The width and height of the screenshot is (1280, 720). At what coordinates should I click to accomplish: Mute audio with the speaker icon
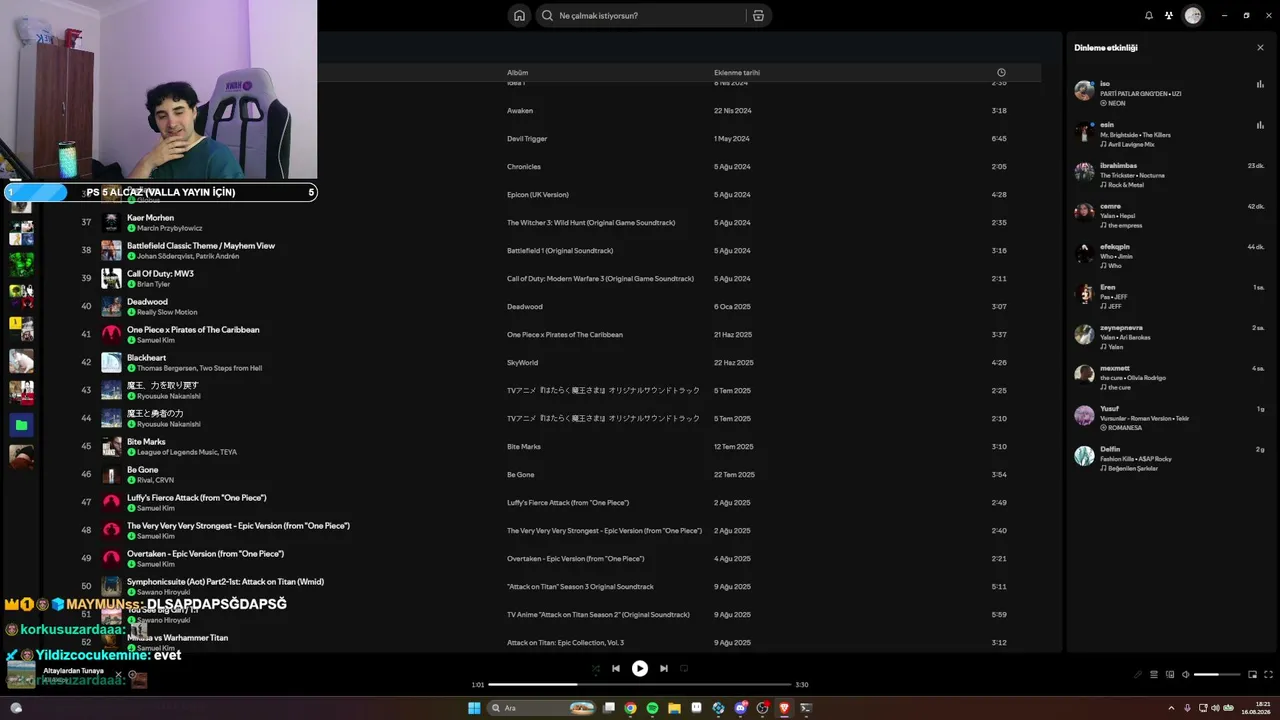tap(1186, 675)
